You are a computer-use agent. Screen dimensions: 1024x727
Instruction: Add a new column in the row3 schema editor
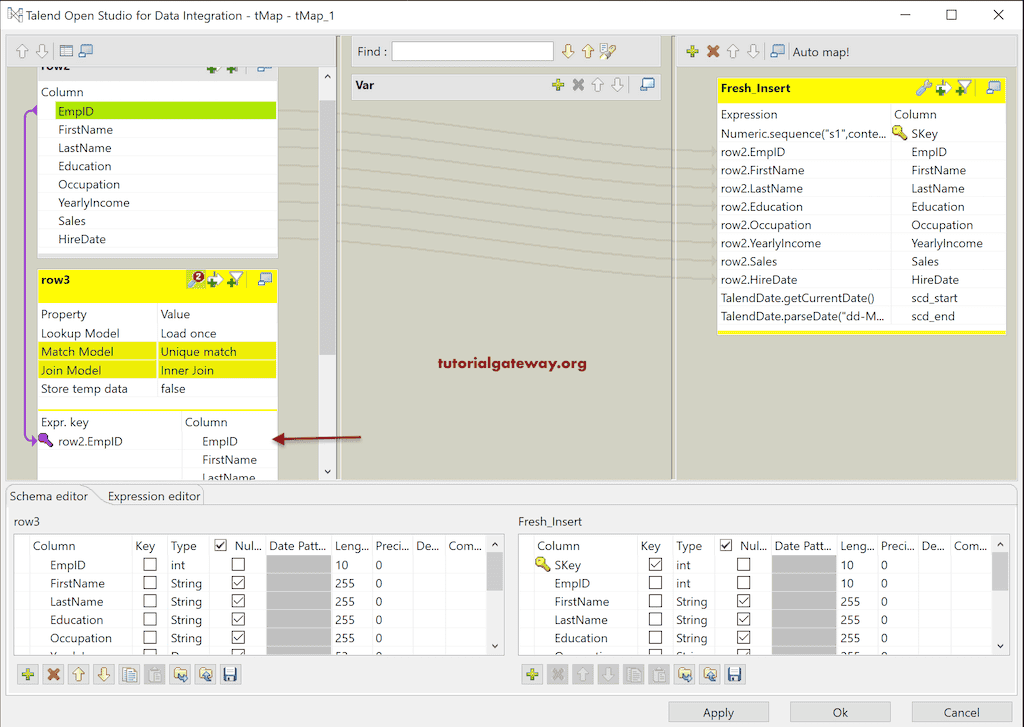tap(28, 674)
